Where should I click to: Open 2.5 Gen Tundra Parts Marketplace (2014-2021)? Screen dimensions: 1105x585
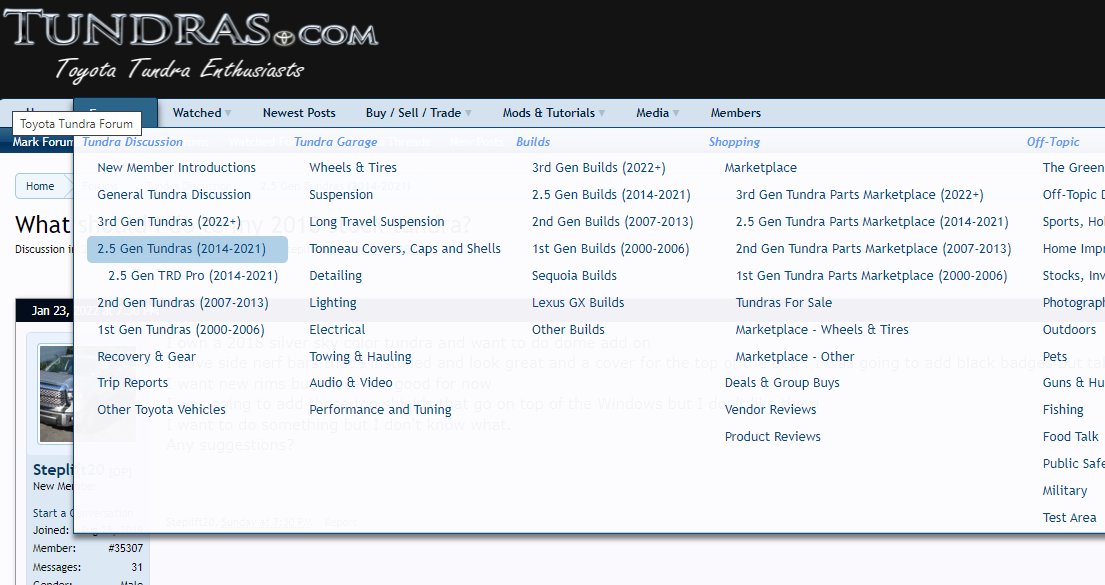point(872,221)
